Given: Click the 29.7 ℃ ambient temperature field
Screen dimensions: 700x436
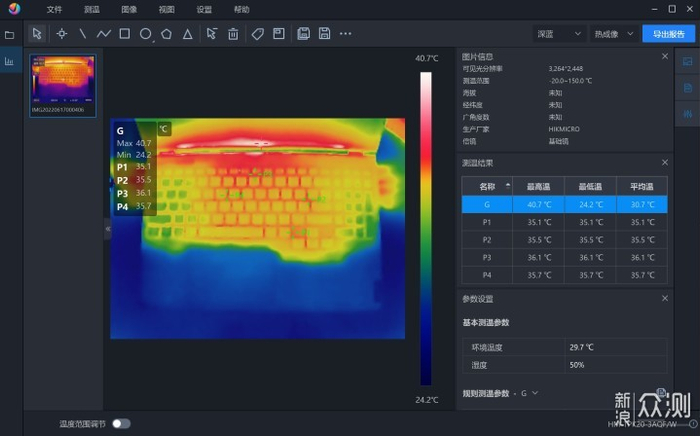Looking at the screenshot, I should 616,347.
